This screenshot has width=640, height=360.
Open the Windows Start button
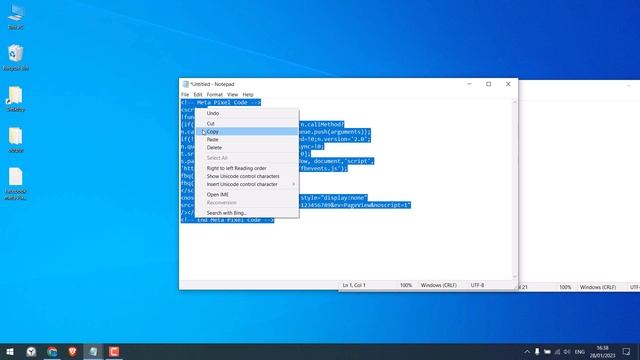[x=10, y=351]
